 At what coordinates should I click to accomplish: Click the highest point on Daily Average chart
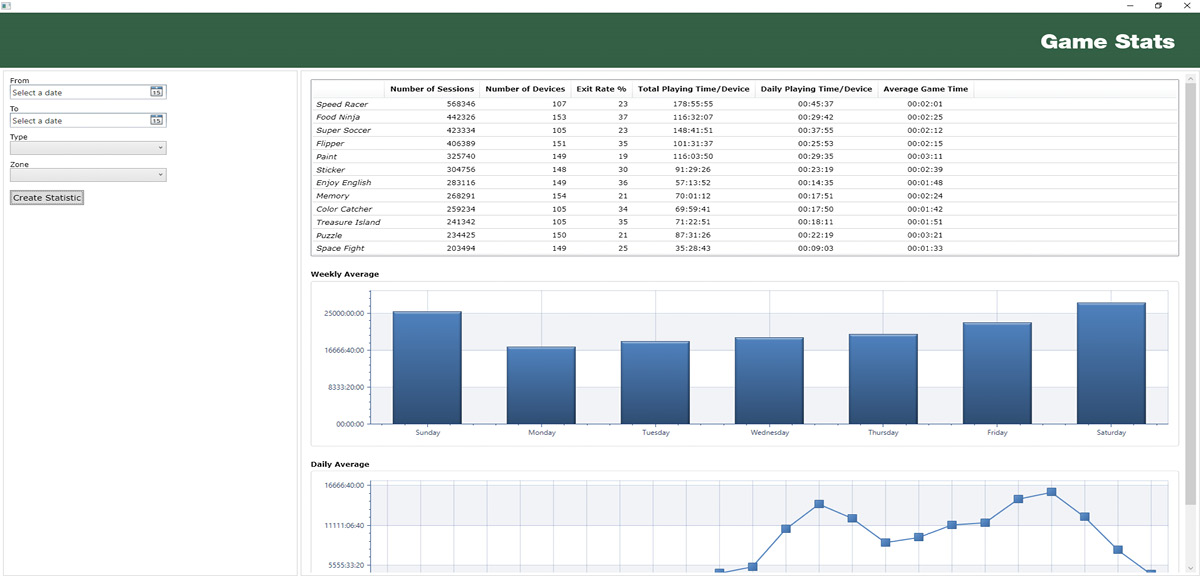pos(1051,492)
